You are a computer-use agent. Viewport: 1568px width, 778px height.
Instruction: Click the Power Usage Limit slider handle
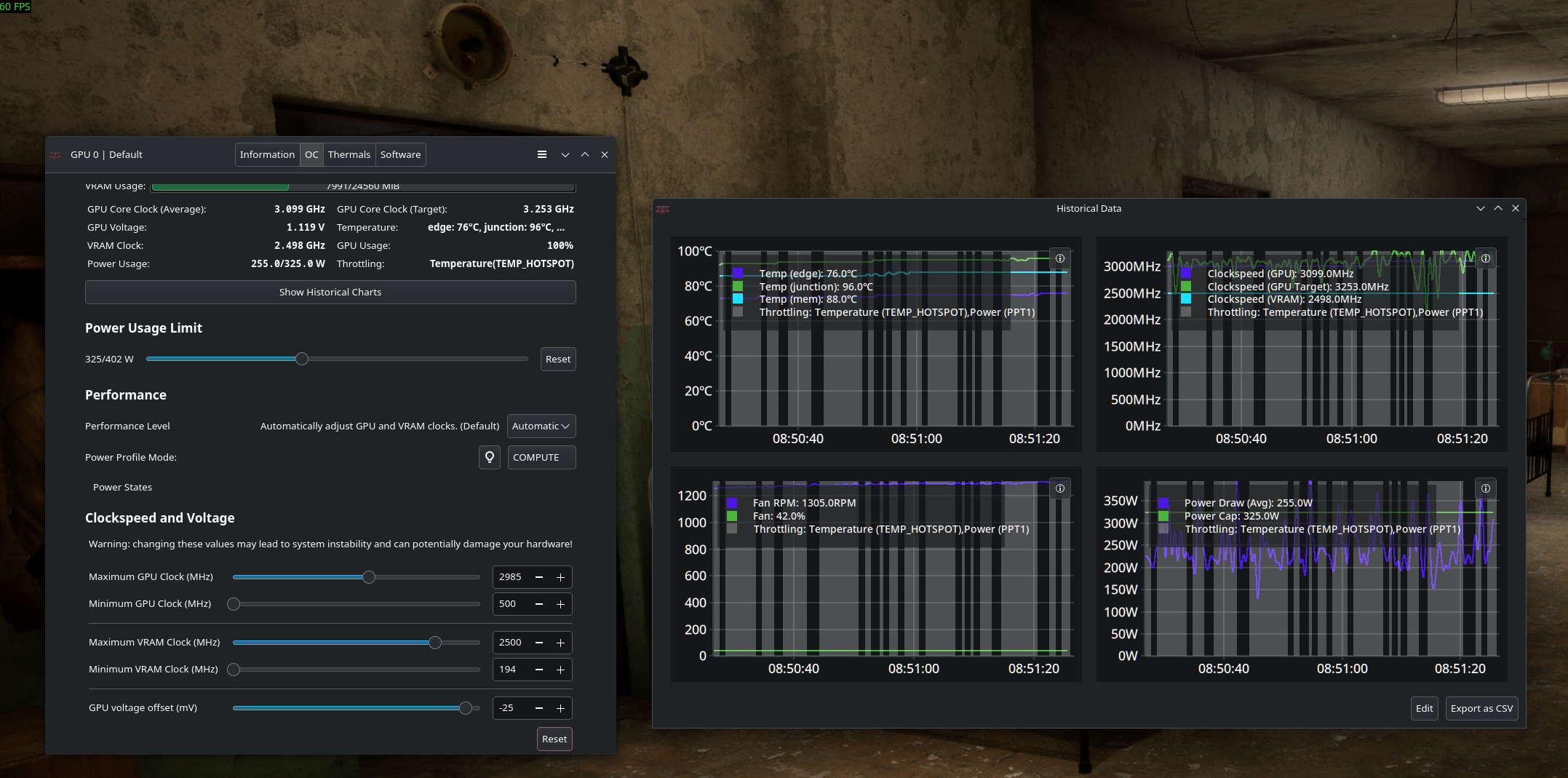tap(302, 359)
